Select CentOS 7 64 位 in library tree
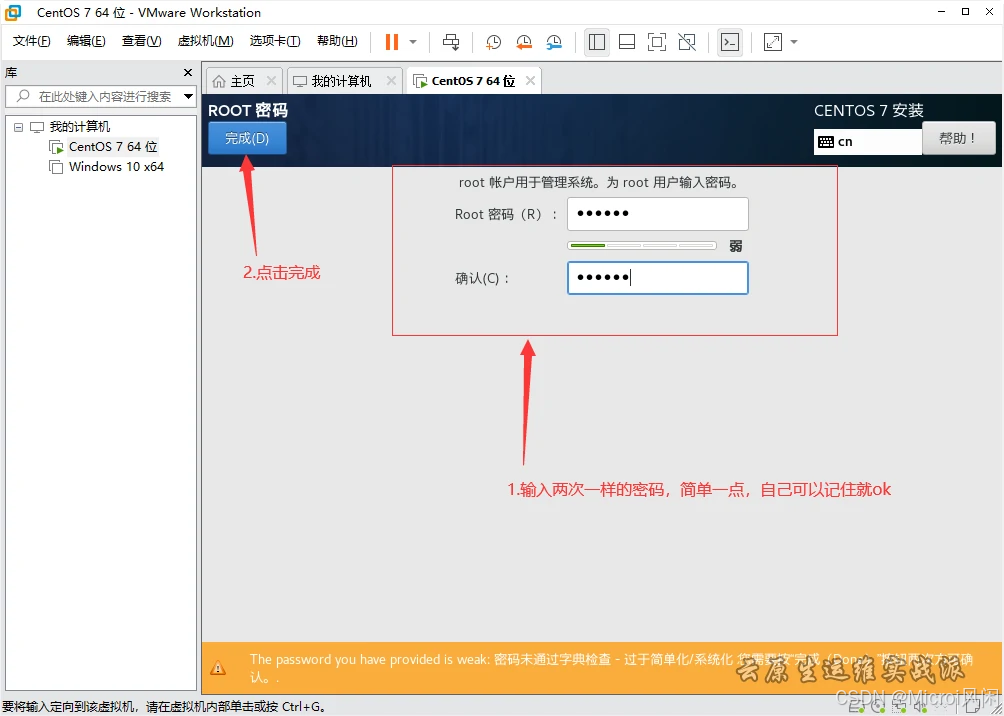The image size is (1004, 716). pyautogui.click(x=113, y=147)
